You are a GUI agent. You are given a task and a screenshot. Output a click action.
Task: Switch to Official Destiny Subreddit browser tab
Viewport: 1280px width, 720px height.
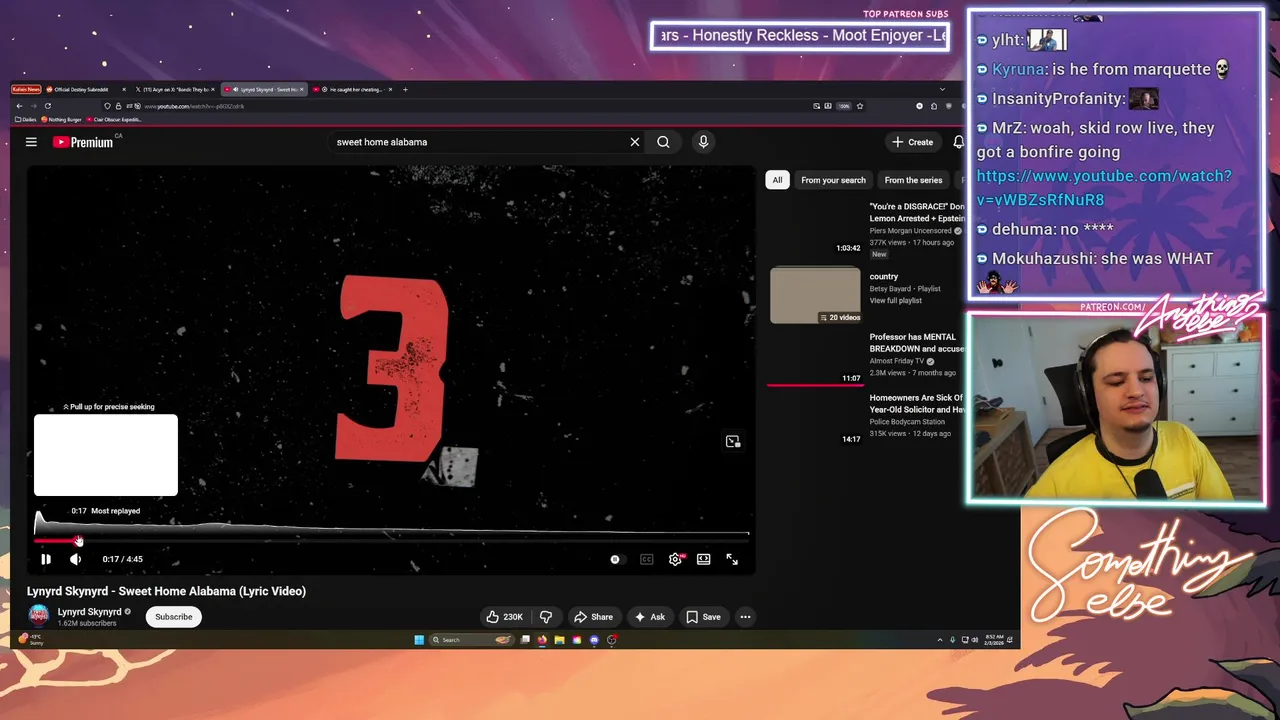[85, 89]
